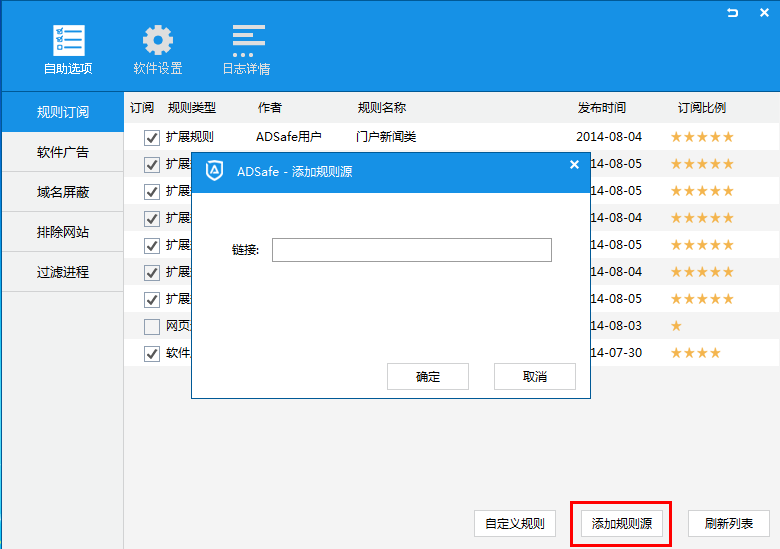Click 添加规则源 button
Image resolution: width=780 pixels, height=549 pixels.
click(622, 524)
